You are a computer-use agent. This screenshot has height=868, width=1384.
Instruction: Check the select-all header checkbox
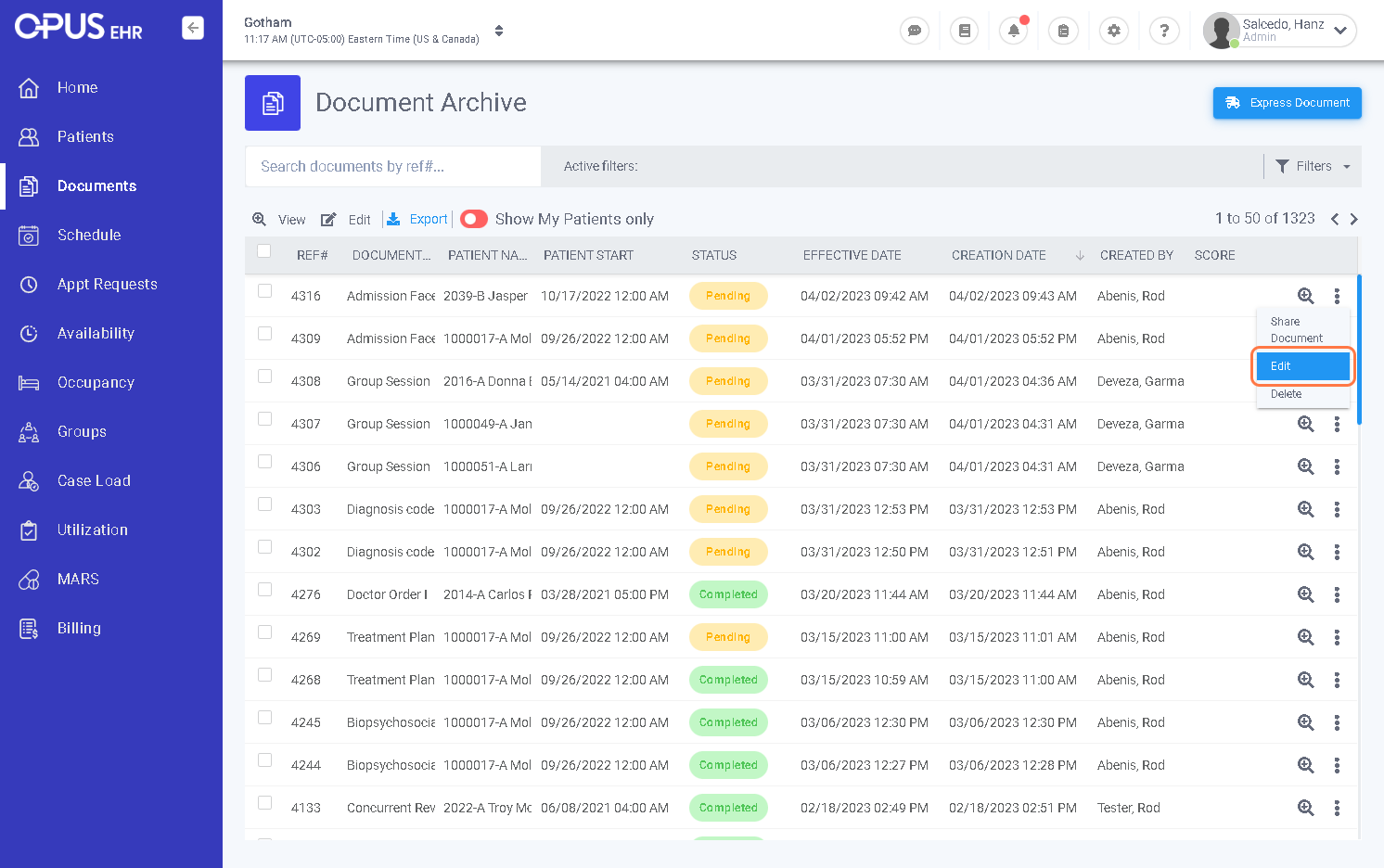[264, 251]
